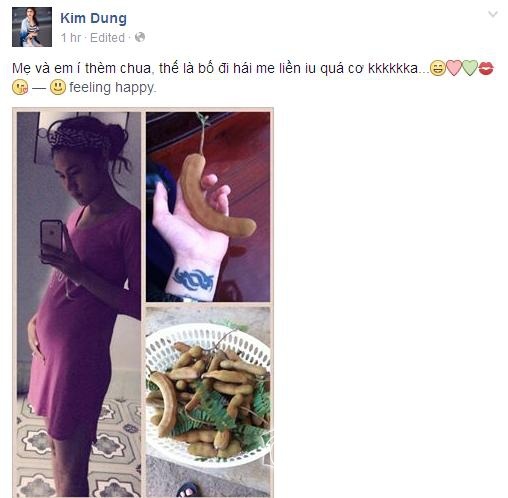Open the photo of hand holding tamarind
This screenshot has height=498, width=508.
pyautogui.click(x=208, y=207)
